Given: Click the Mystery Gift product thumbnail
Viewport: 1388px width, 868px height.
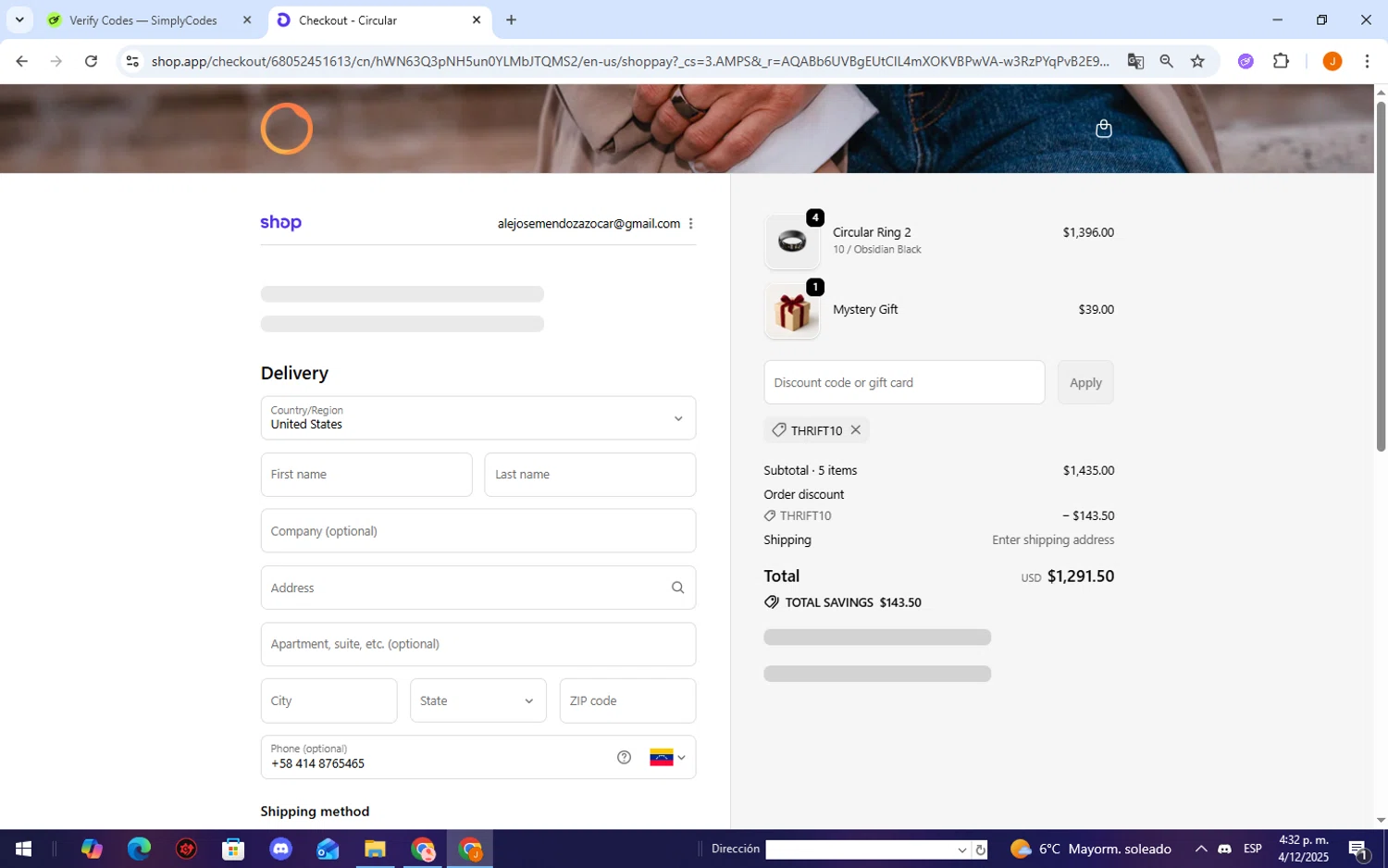Looking at the screenshot, I should click(792, 311).
